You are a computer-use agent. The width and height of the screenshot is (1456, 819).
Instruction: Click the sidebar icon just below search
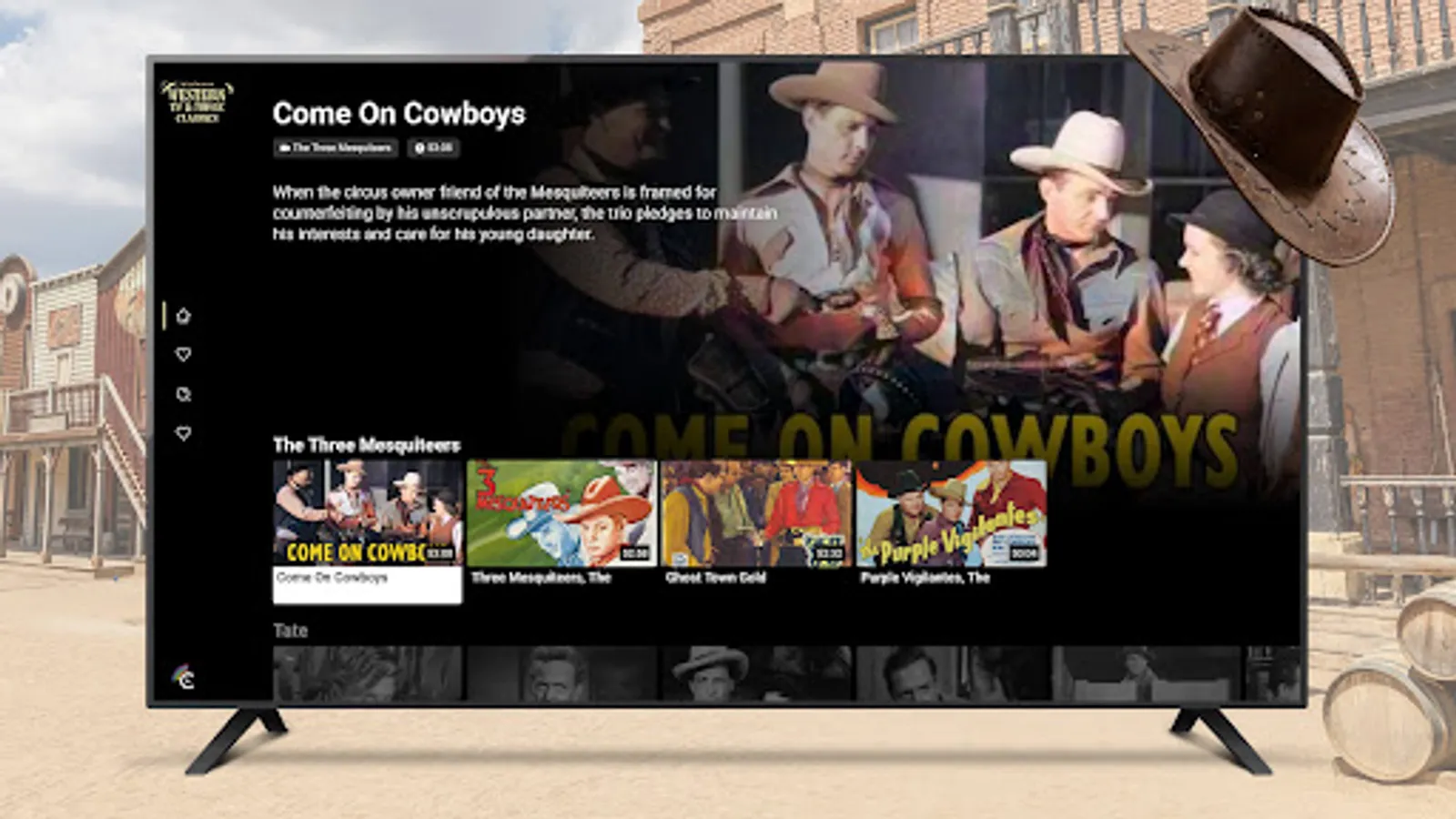coord(183,433)
